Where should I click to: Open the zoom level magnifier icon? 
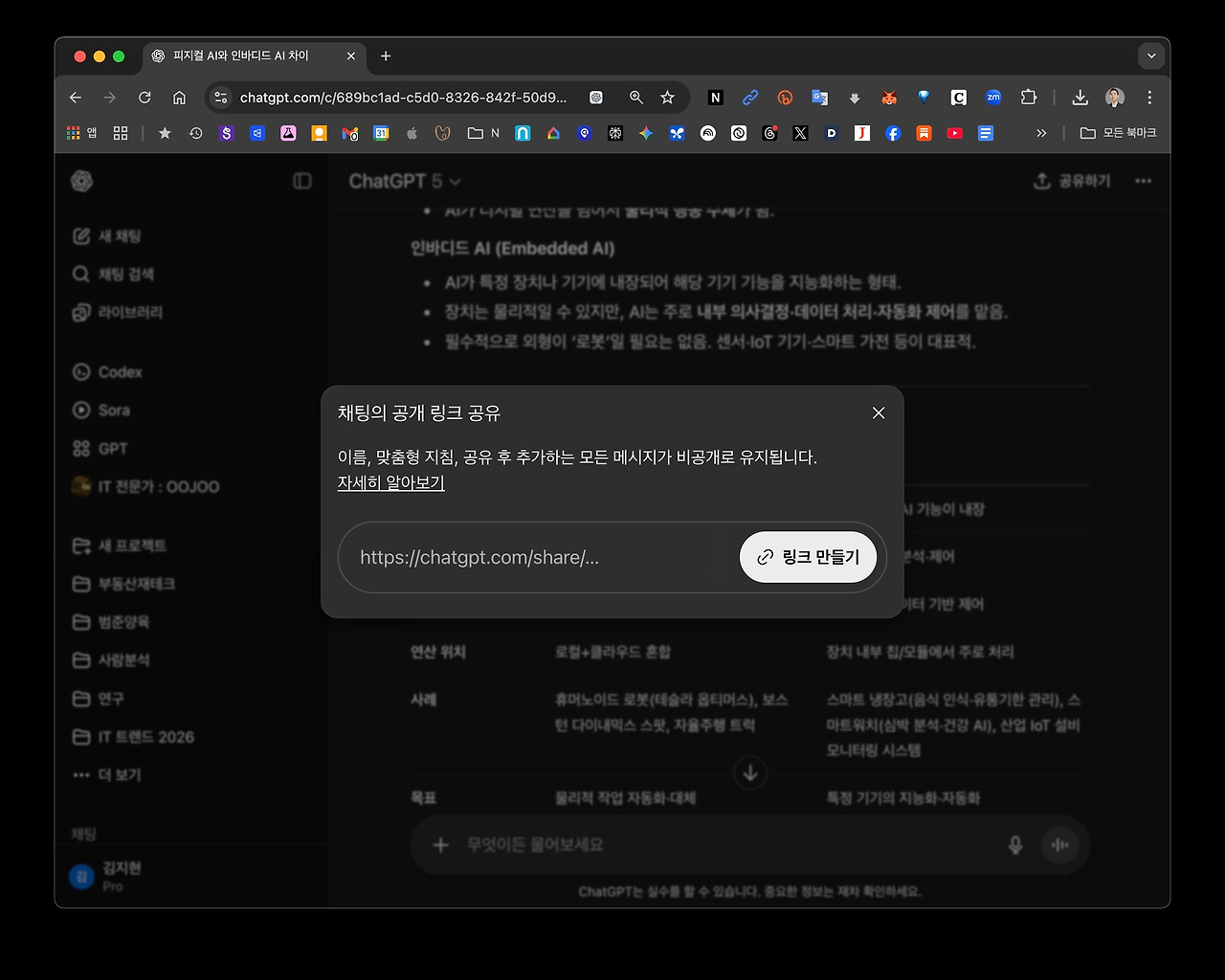pyautogui.click(x=635, y=98)
